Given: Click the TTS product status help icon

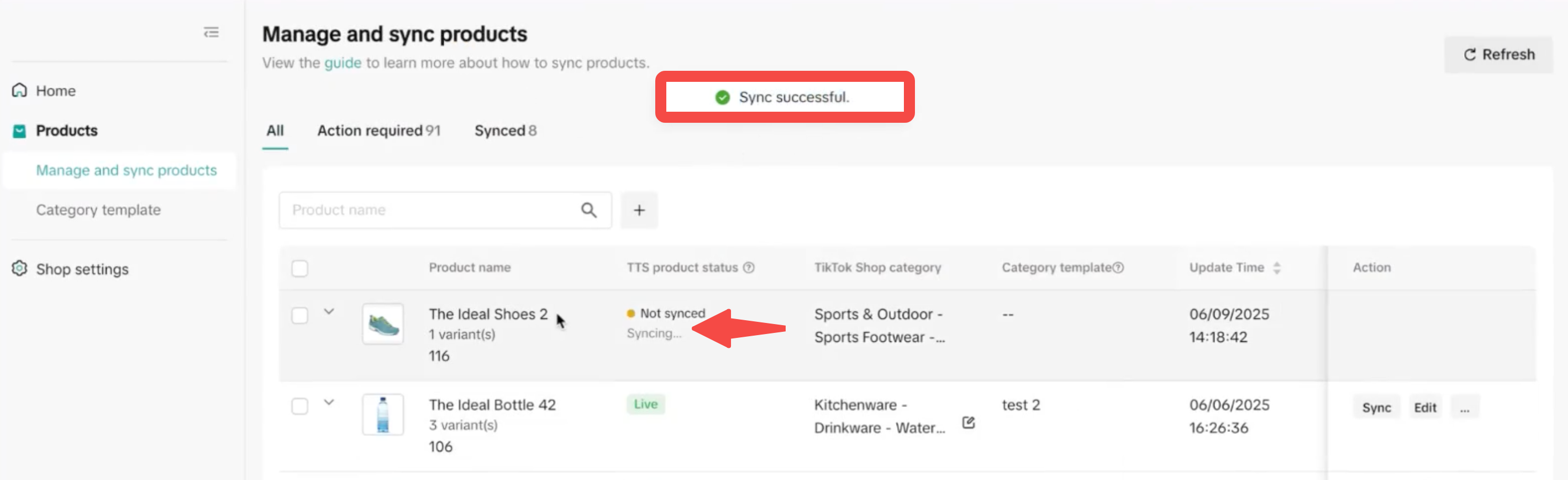Looking at the screenshot, I should [x=749, y=268].
